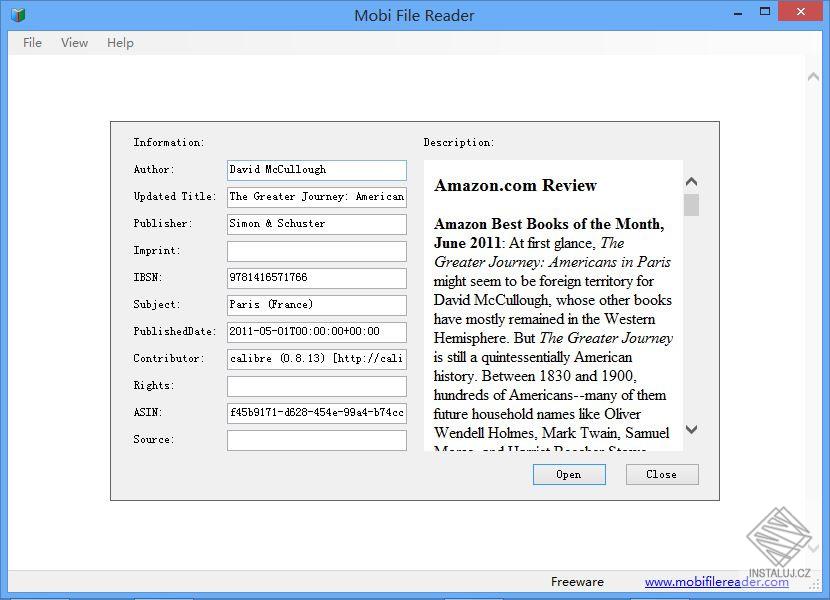Open the View menu
Viewport: 830px width, 600px height.
point(74,43)
